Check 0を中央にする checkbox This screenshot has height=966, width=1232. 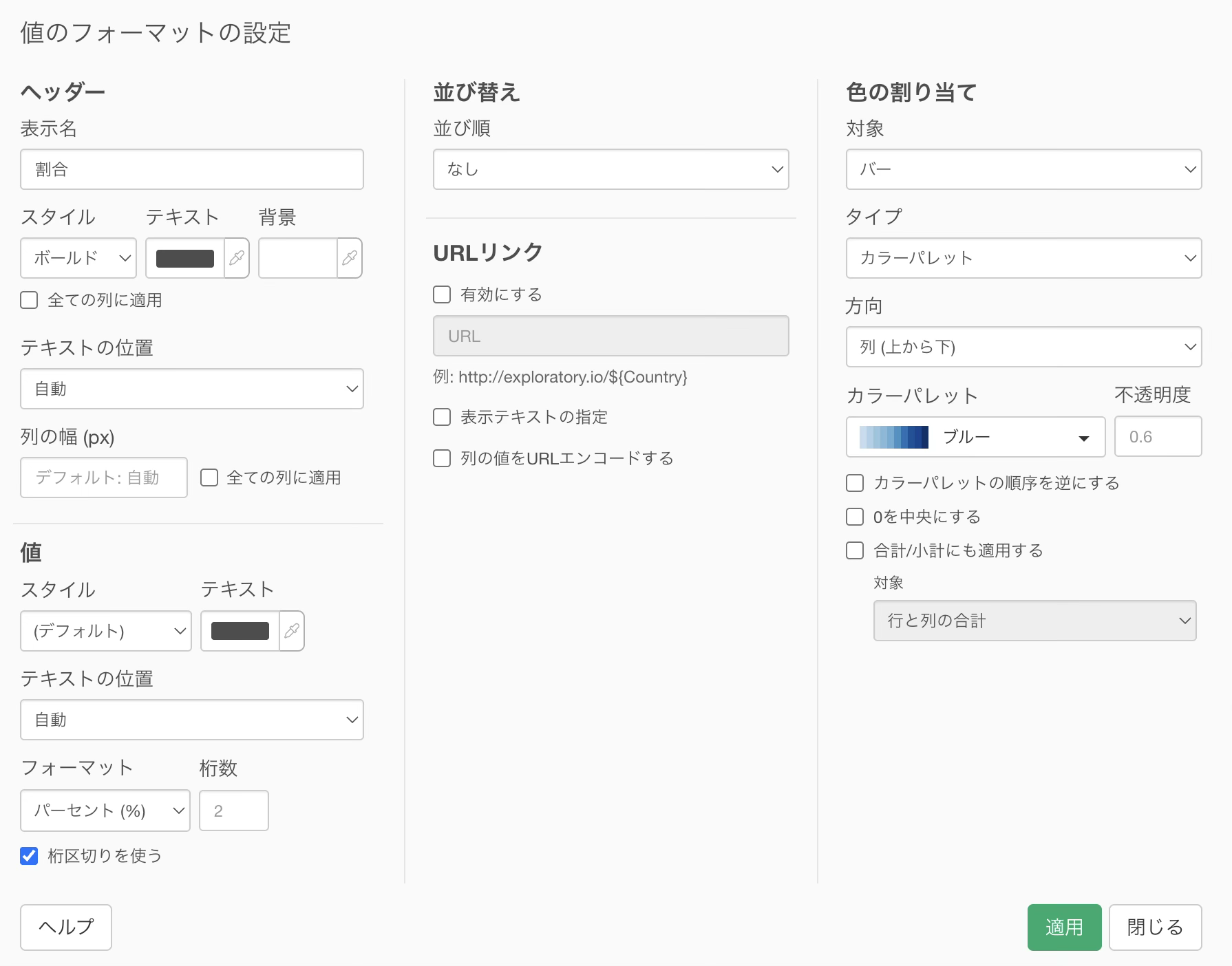(855, 517)
